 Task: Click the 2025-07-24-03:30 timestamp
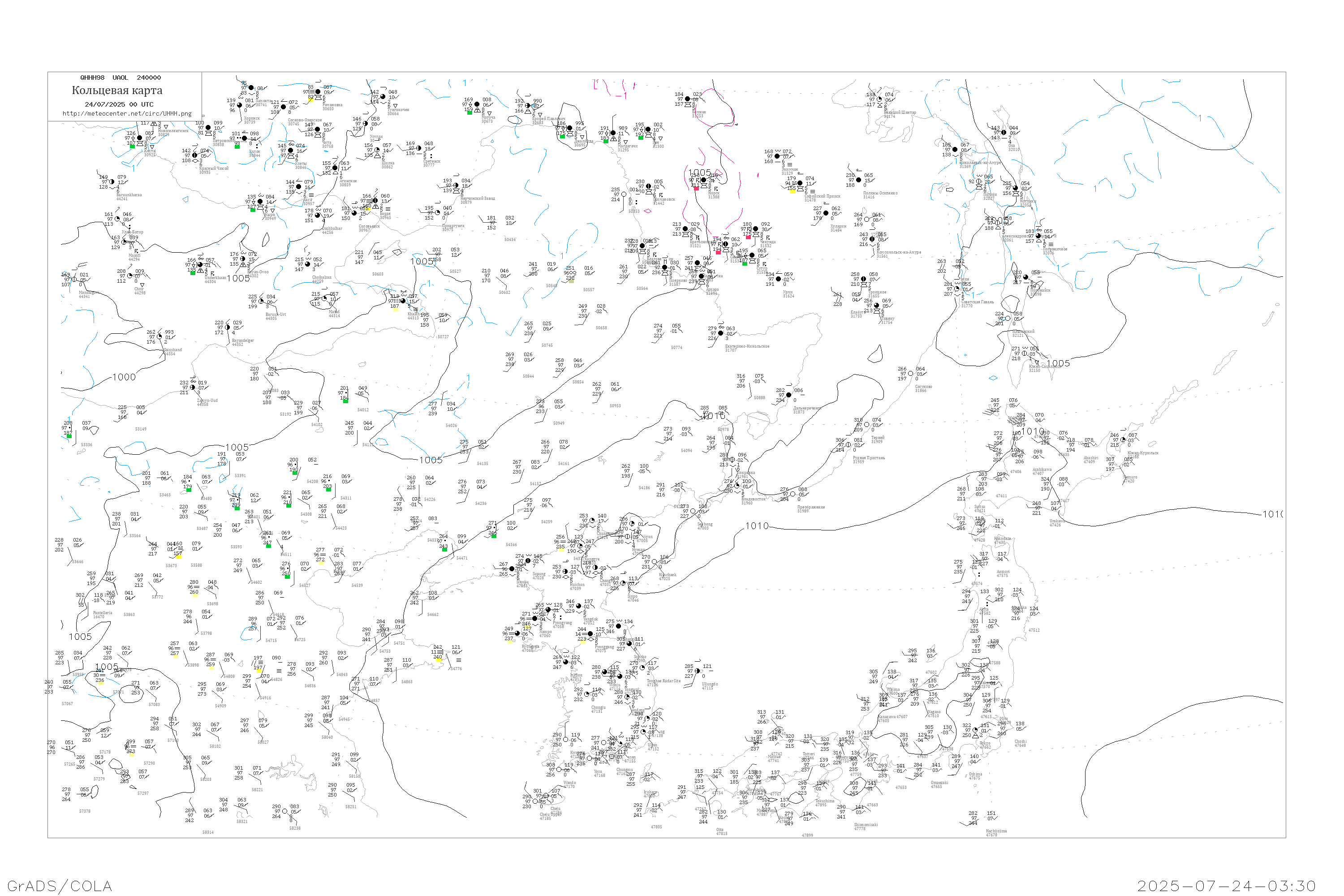(x=1226, y=886)
